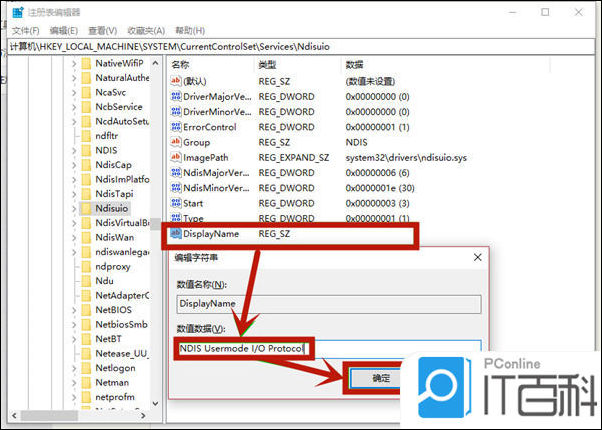Click the Group string value icon
Viewport: 602px width, 430px height.
[x=176, y=142]
